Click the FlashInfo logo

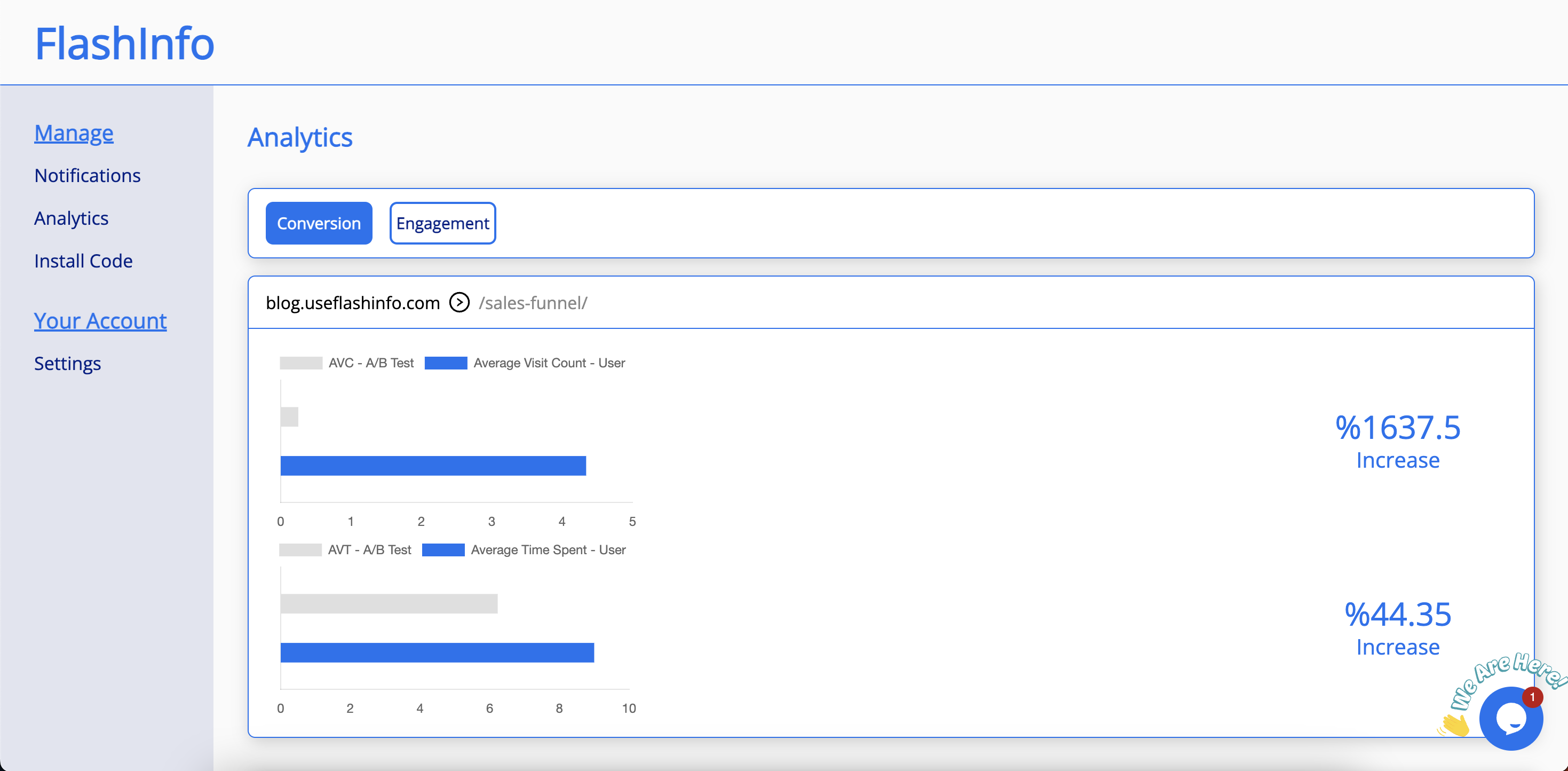coord(124,43)
